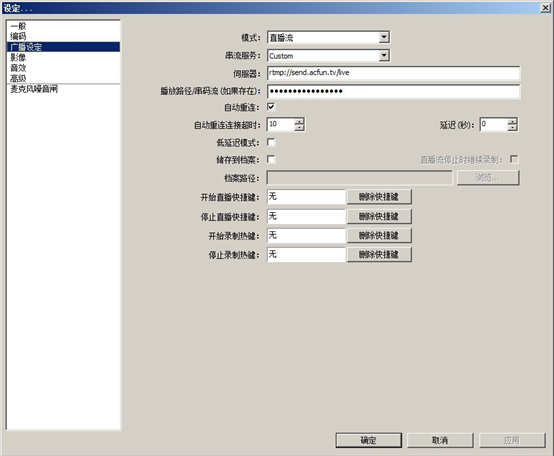Click 删除快捷键 next to 停止录制热键

point(379,254)
